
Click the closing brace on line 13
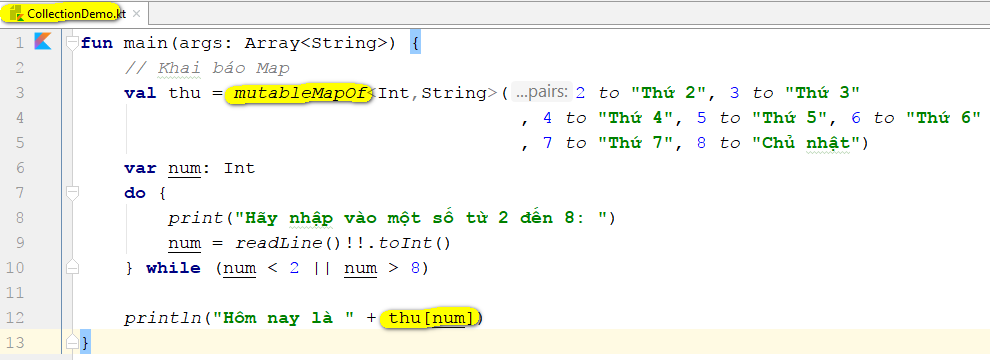coord(86,343)
